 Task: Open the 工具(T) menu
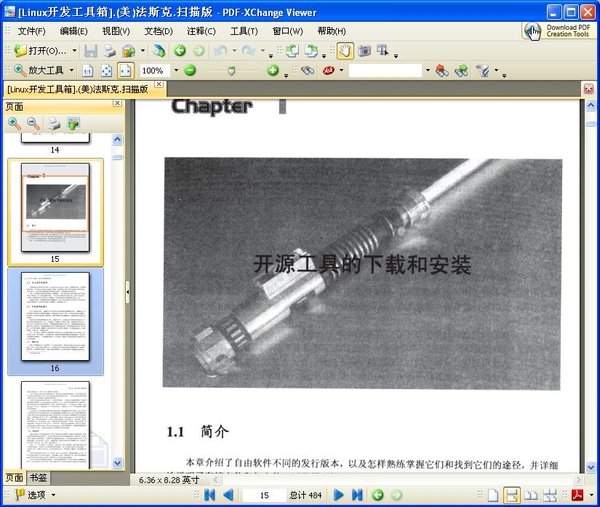coord(244,31)
